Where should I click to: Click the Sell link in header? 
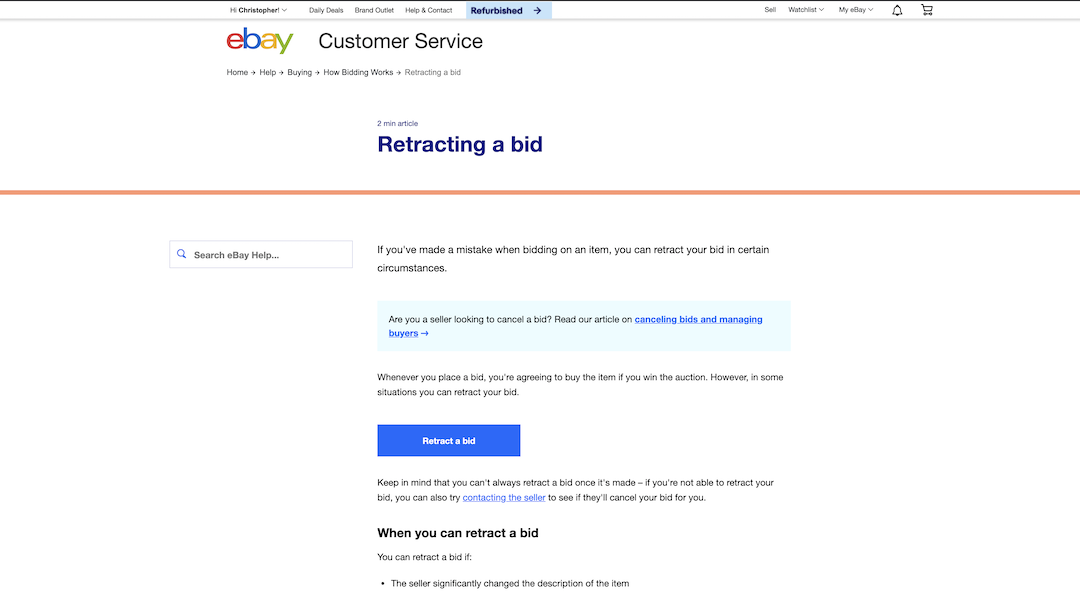tap(770, 10)
